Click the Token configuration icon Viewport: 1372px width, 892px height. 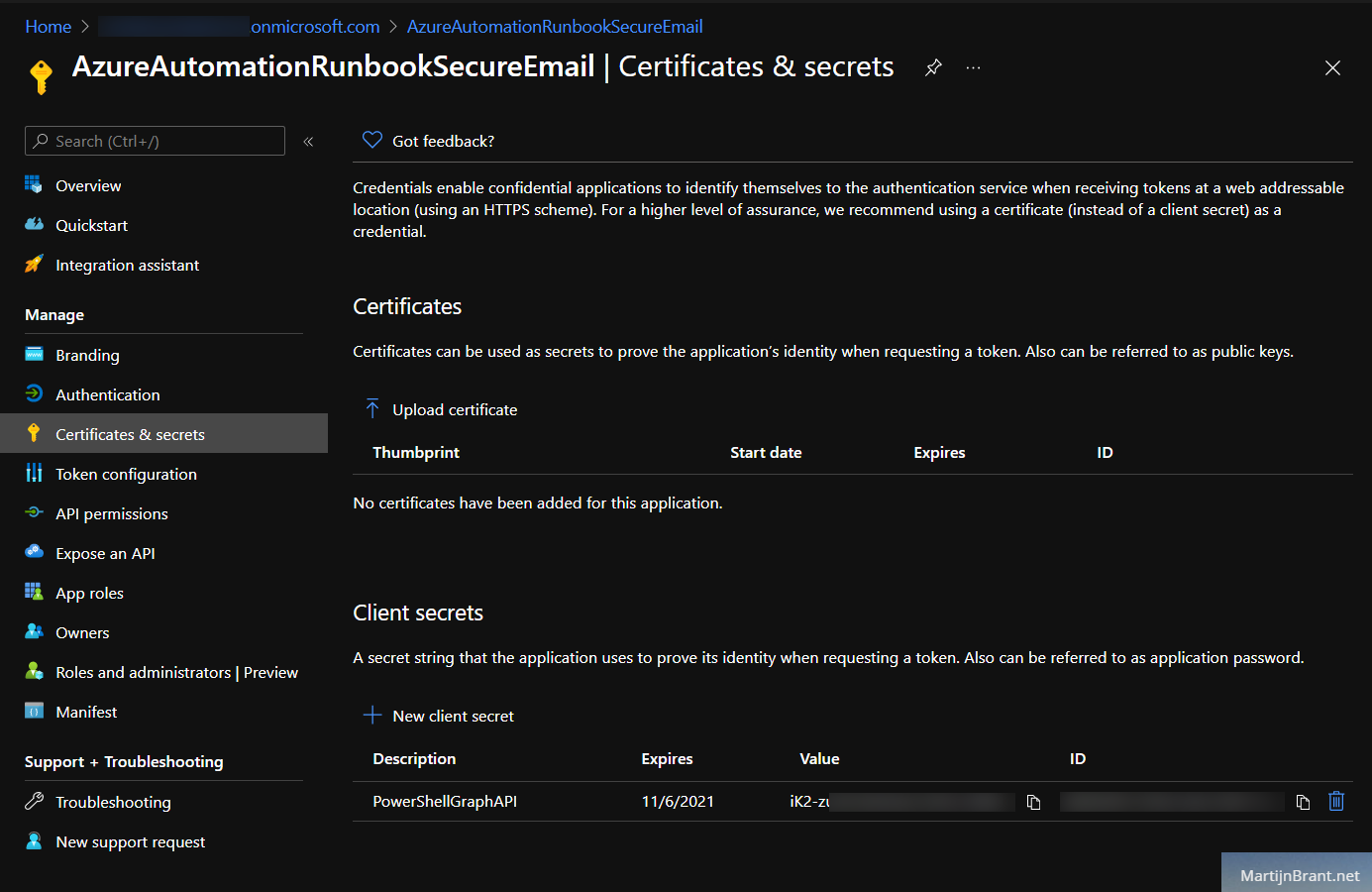[34, 473]
